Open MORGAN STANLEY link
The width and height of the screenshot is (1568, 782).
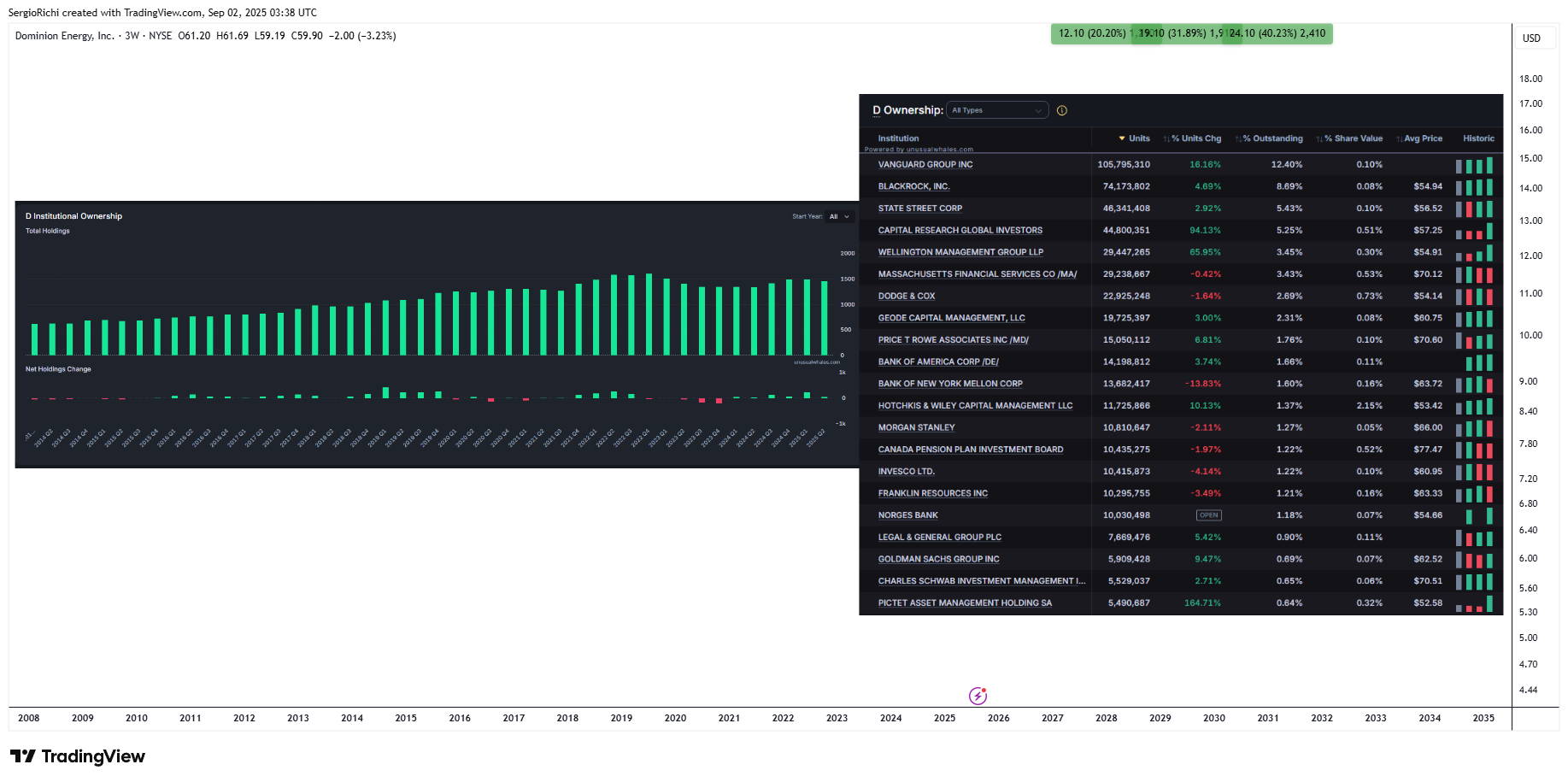click(x=917, y=427)
